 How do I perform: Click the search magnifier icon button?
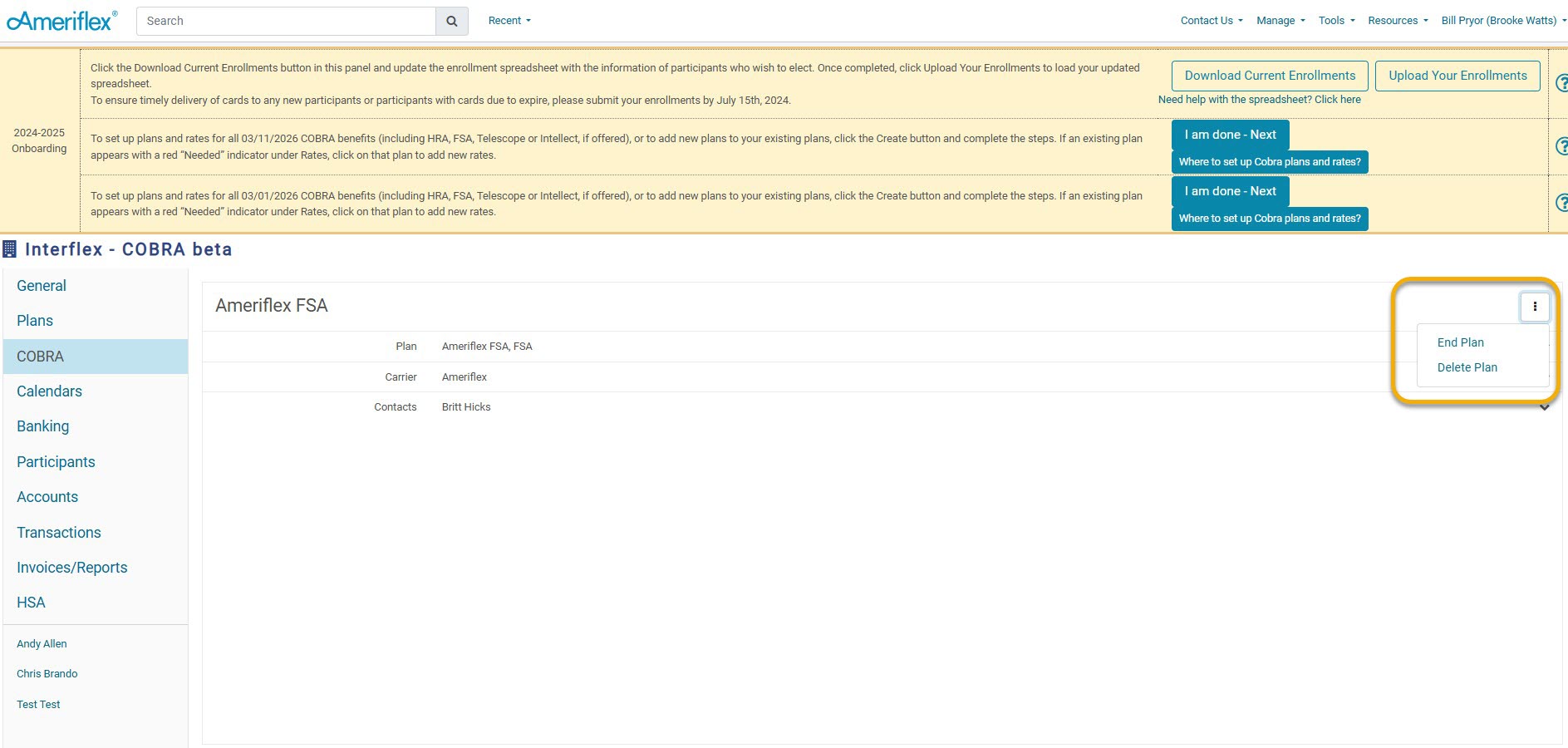(451, 22)
